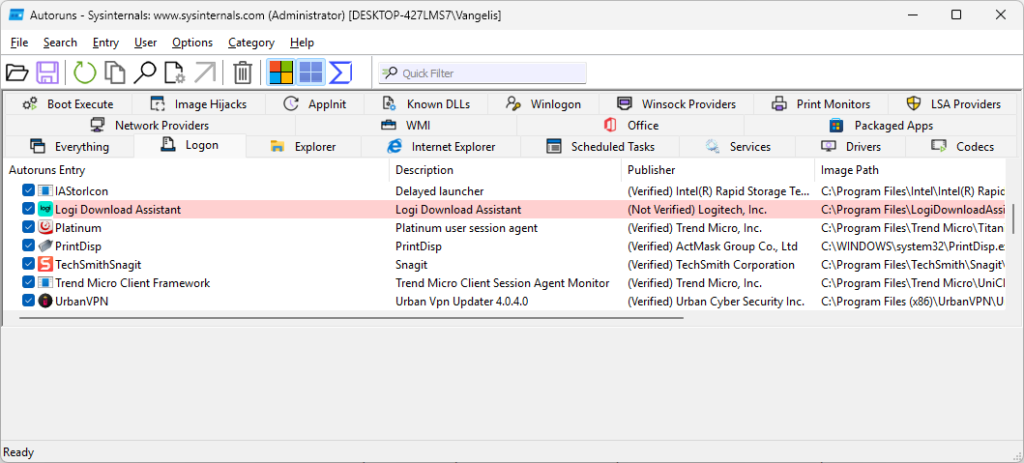Switch to the LSA Providers tab
The height and width of the screenshot is (463, 1024).
[x=953, y=104]
